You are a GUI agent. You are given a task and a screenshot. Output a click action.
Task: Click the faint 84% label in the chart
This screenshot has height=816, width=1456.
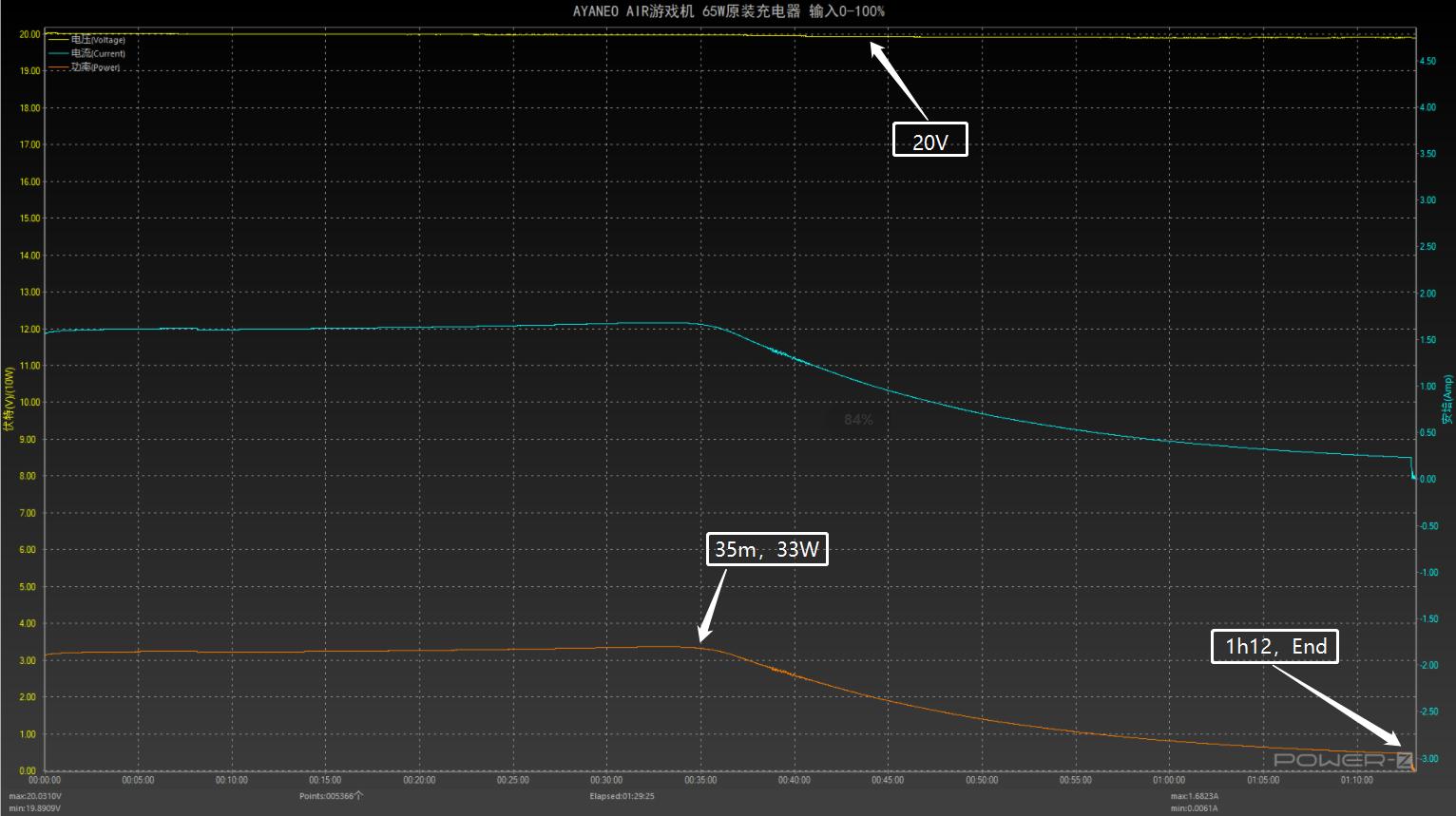(858, 419)
